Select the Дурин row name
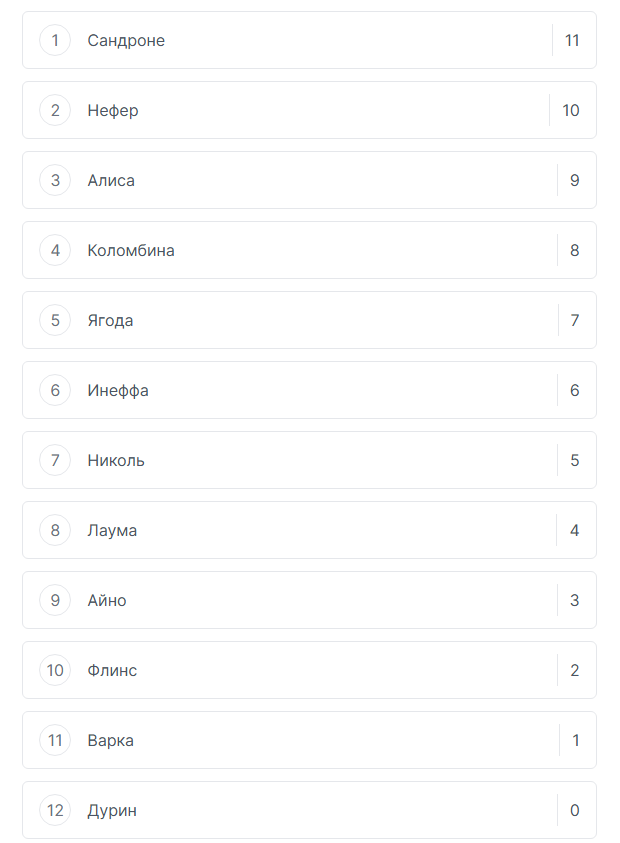This screenshot has height=843, width=620. click(112, 811)
